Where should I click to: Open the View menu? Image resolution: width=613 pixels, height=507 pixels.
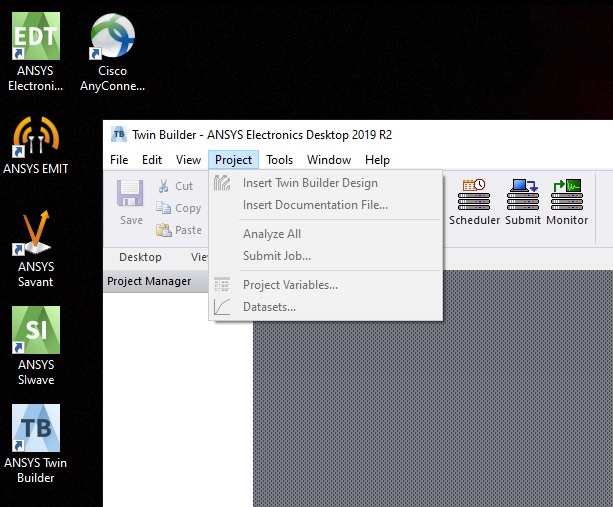pyautogui.click(x=188, y=160)
